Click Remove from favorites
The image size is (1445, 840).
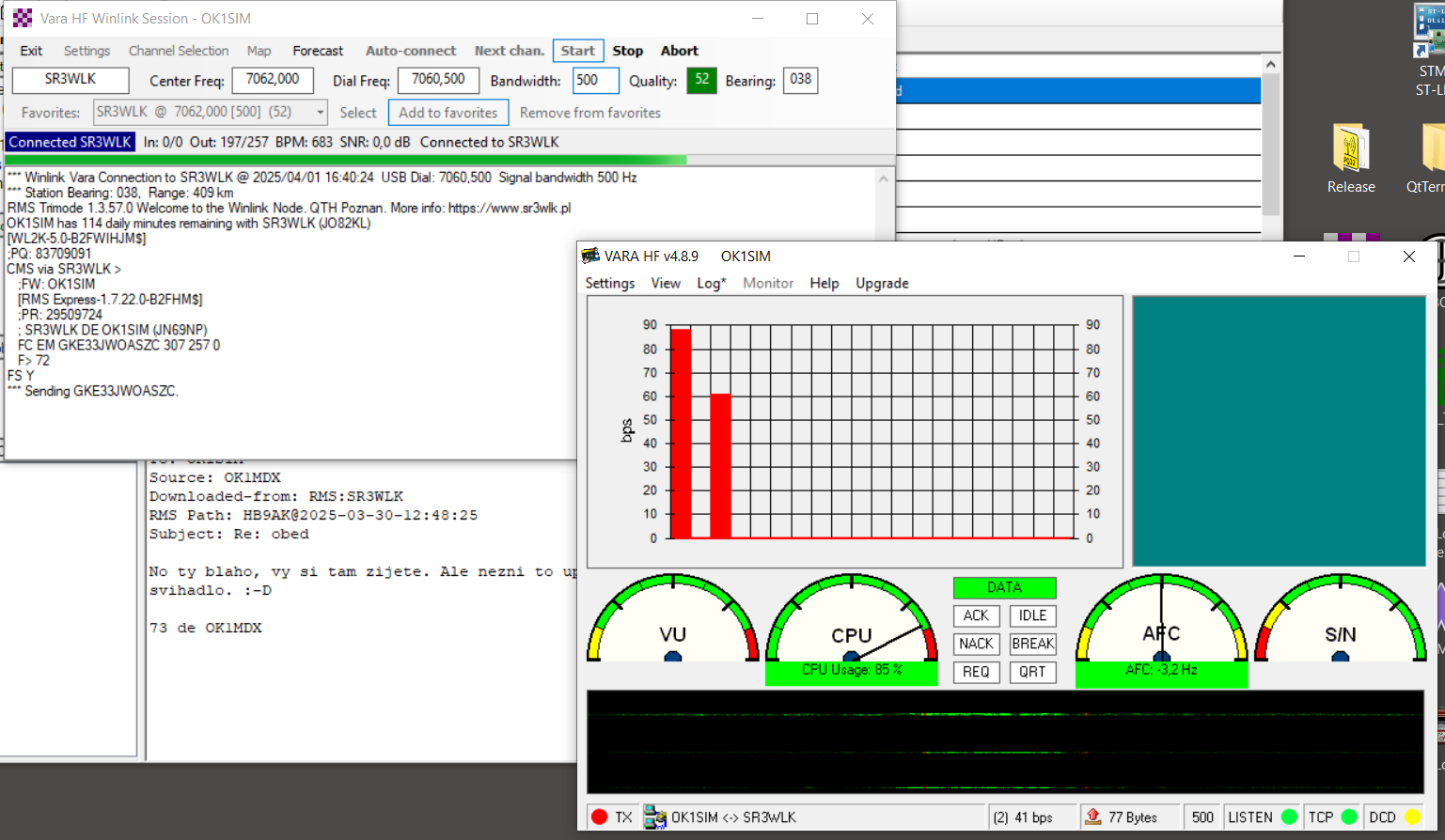[x=590, y=113]
